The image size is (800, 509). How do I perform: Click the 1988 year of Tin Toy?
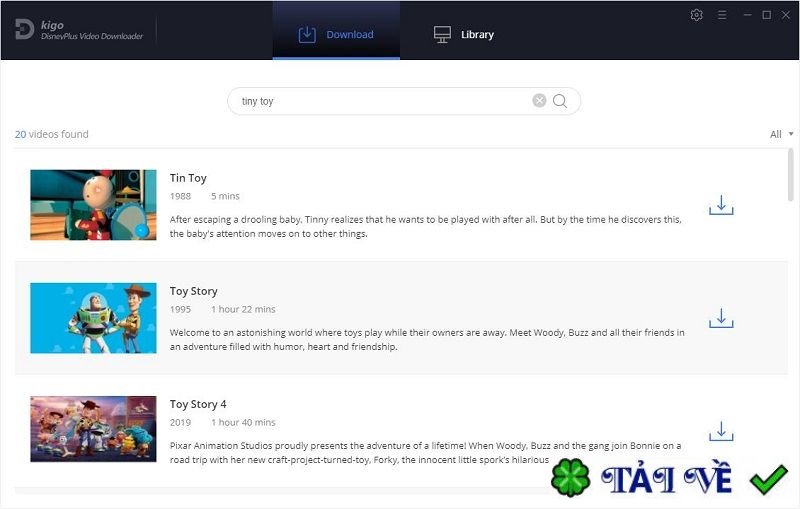click(180, 196)
